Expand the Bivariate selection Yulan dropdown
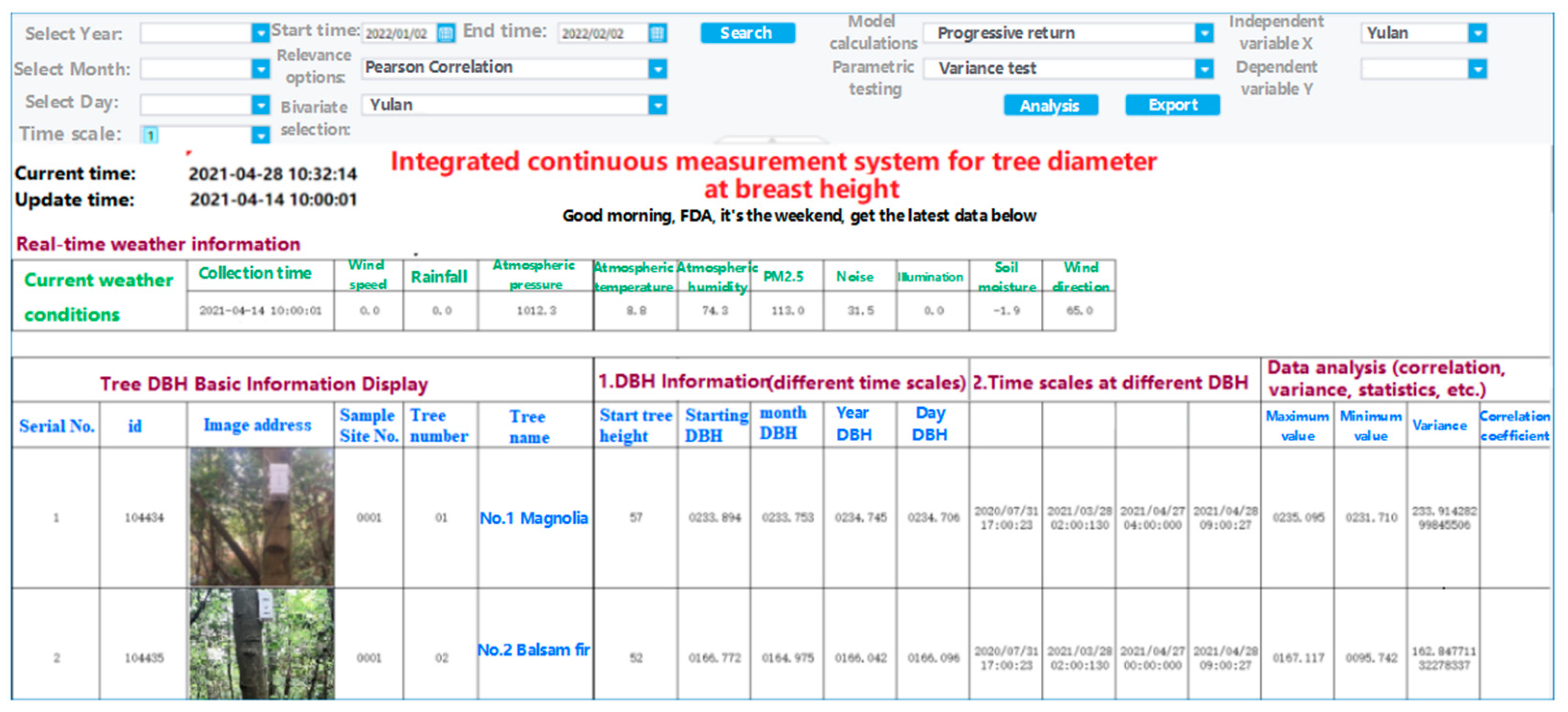 [658, 106]
